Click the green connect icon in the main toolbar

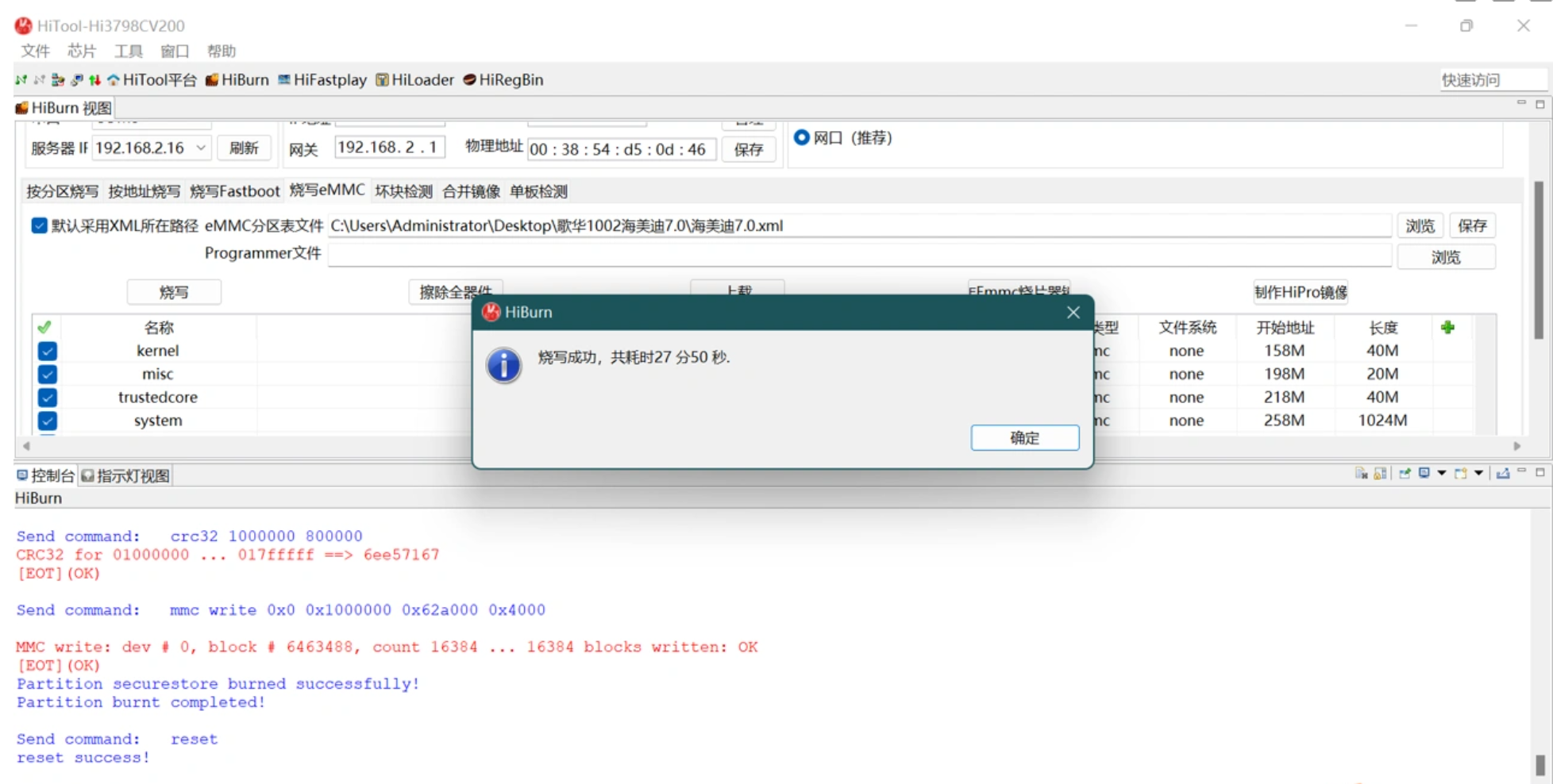point(21,80)
